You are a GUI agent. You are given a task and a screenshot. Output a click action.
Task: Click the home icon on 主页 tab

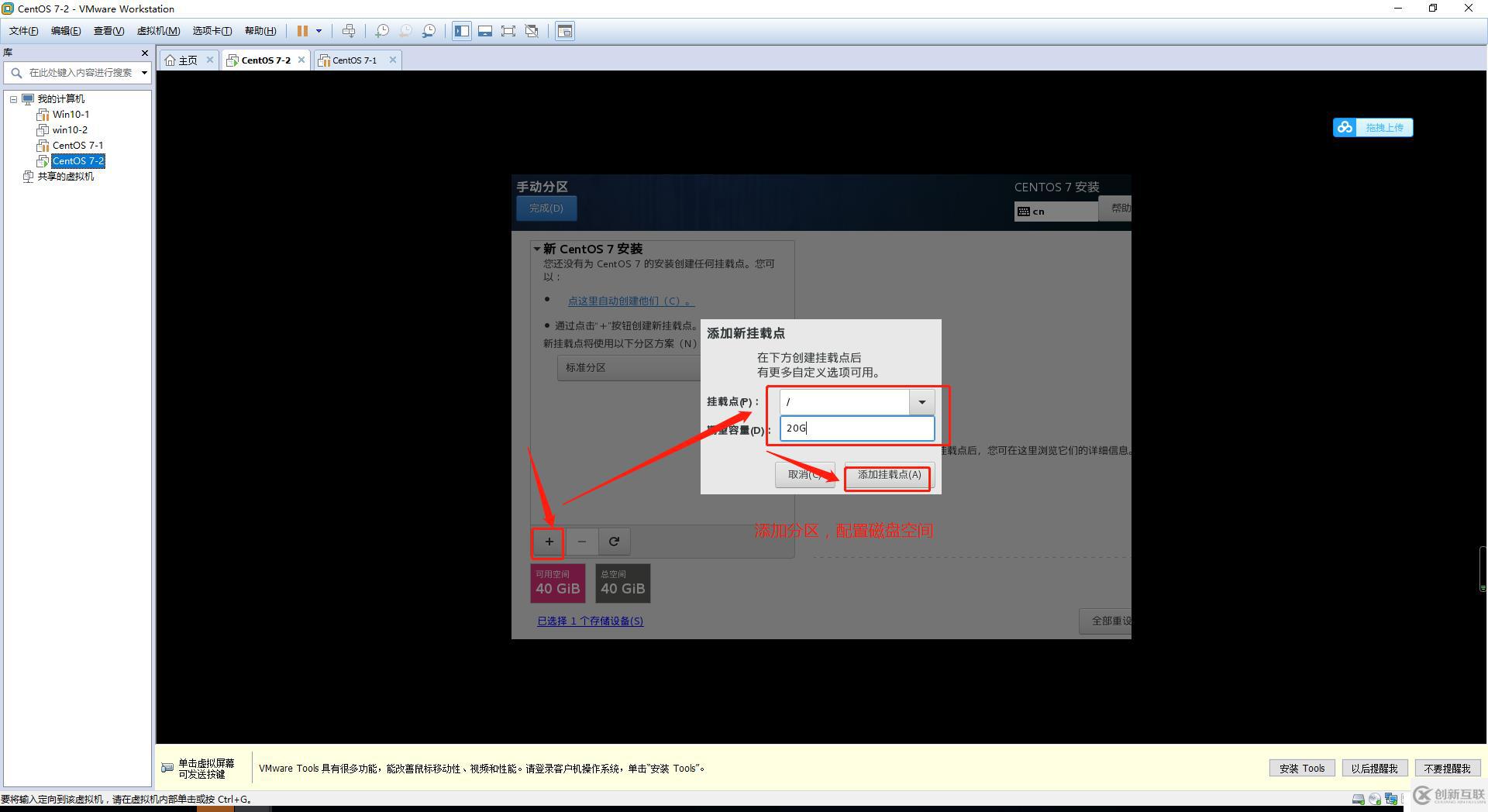170,60
